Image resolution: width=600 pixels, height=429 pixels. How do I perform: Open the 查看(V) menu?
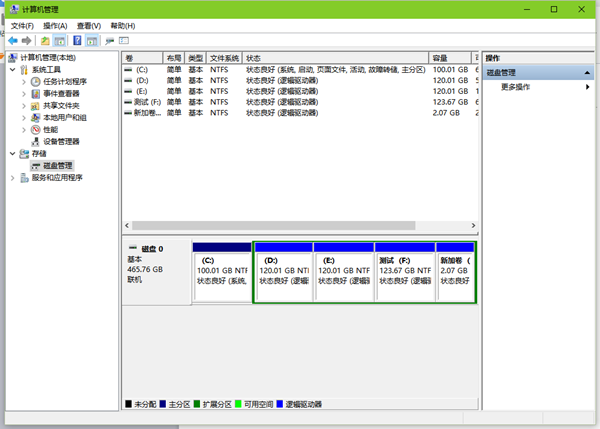(x=89, y=25)
